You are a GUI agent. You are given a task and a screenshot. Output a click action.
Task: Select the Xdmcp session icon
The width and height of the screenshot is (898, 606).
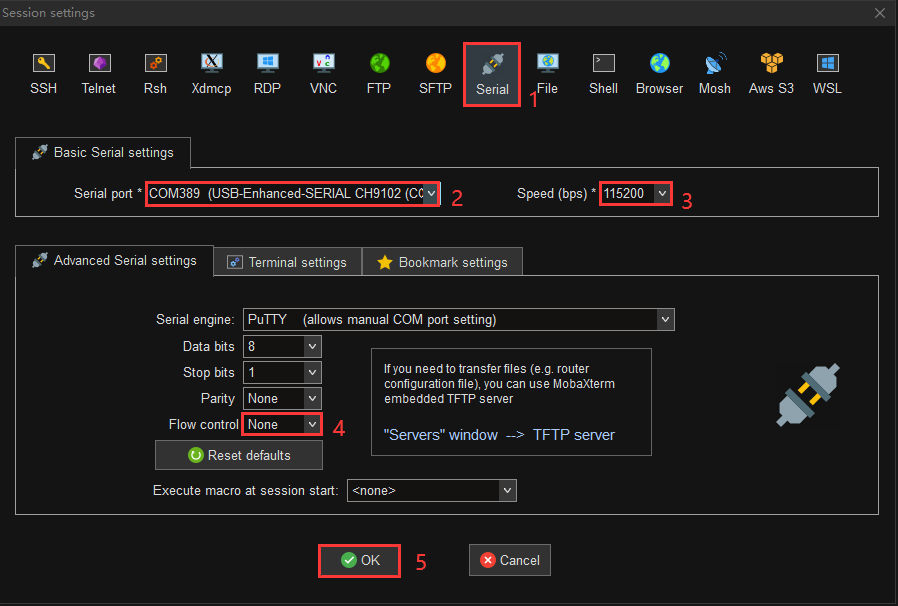click(211, 73)
